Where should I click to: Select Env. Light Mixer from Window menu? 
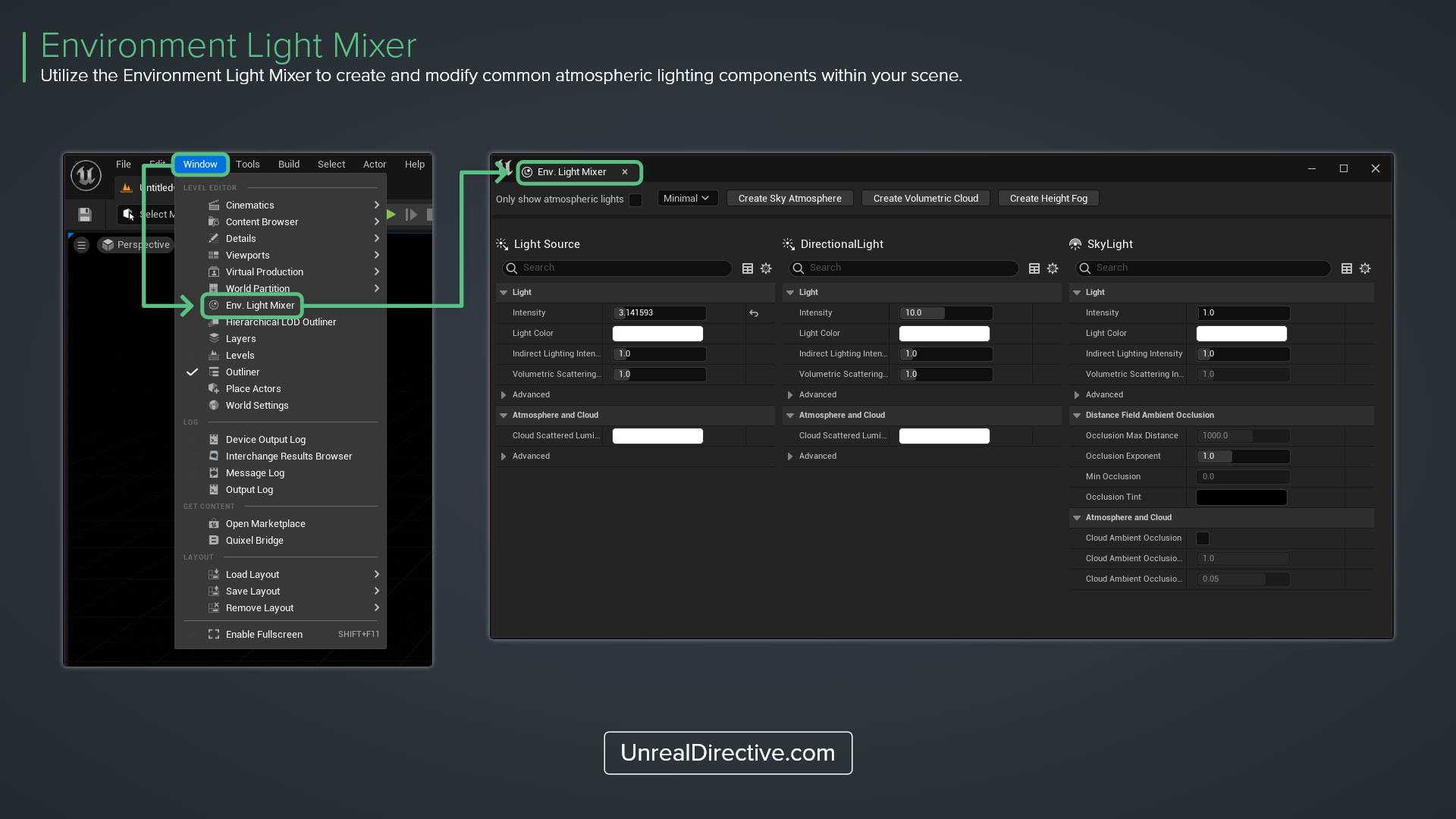[259, 306]
